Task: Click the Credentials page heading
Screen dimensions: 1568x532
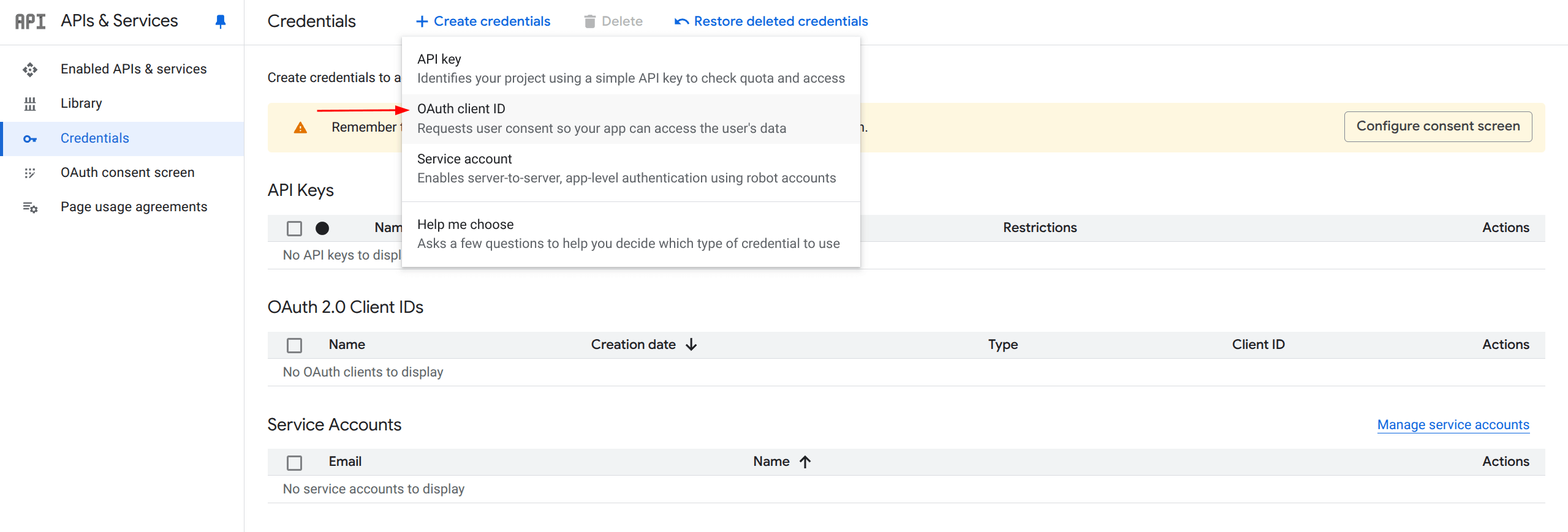Action: click(311, 21)
